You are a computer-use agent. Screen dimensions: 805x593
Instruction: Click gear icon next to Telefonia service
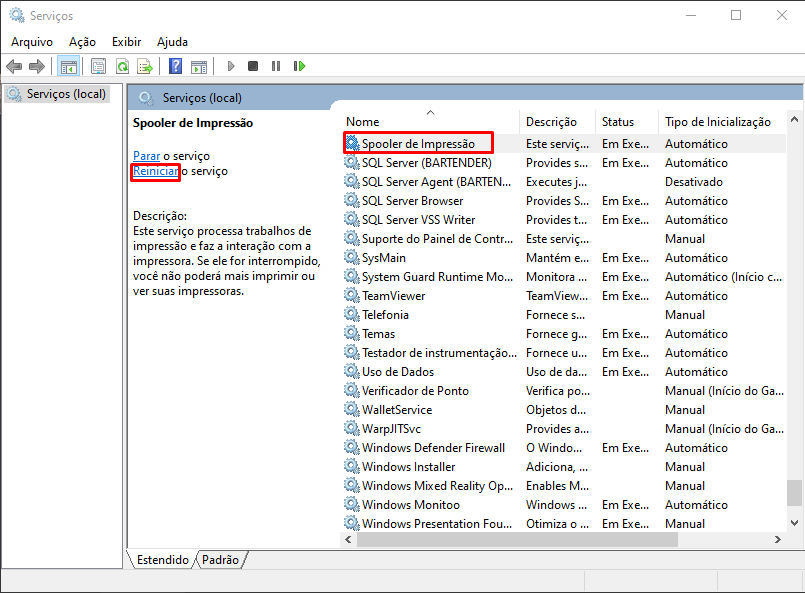[352, 315]
